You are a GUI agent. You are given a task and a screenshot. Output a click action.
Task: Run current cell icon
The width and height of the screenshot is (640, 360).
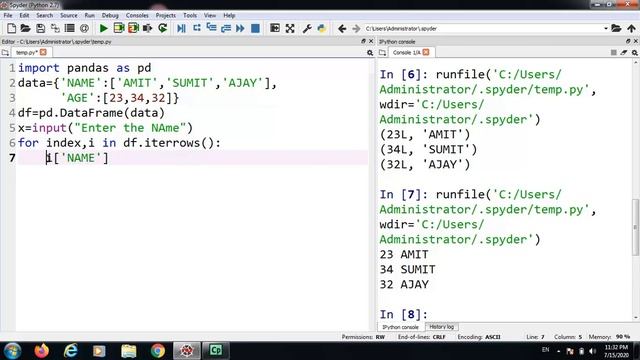point(119,28)
